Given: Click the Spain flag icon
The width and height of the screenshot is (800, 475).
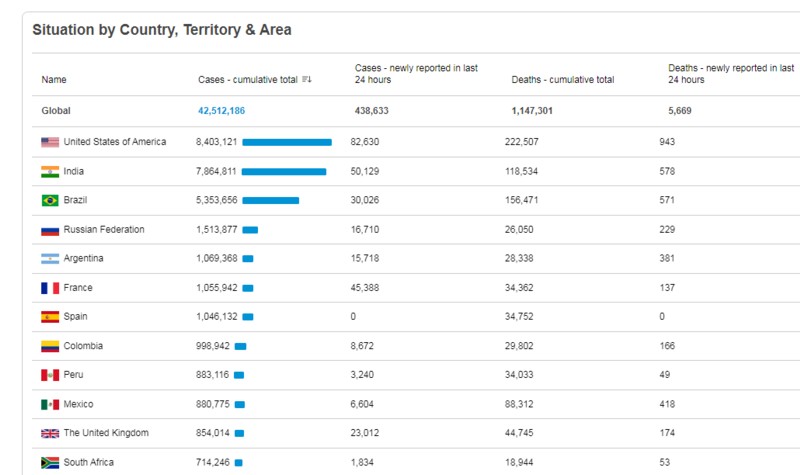Looking at the screenshot, I should pyautogui.click(x=50, y=317).
